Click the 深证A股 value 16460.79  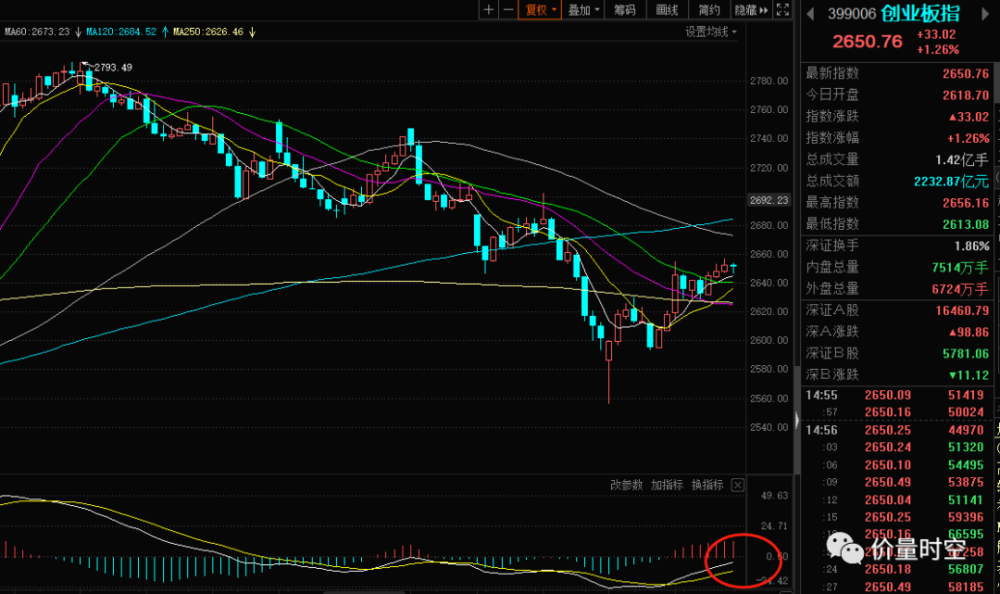[962, 311]
